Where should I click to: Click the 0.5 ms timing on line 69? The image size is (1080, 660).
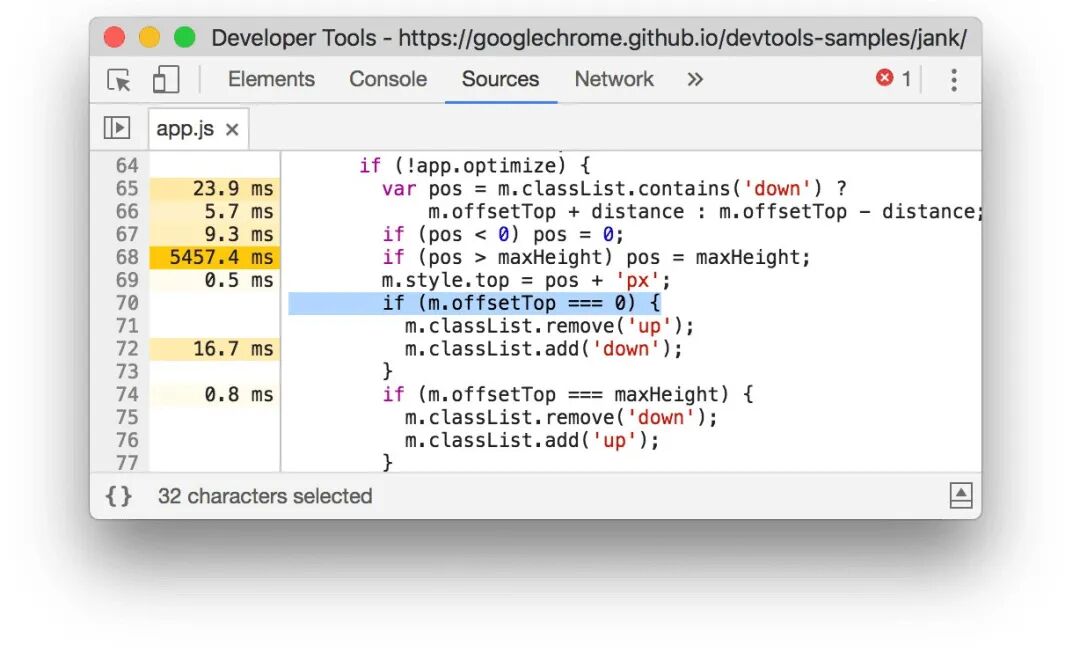coord(215,280)
